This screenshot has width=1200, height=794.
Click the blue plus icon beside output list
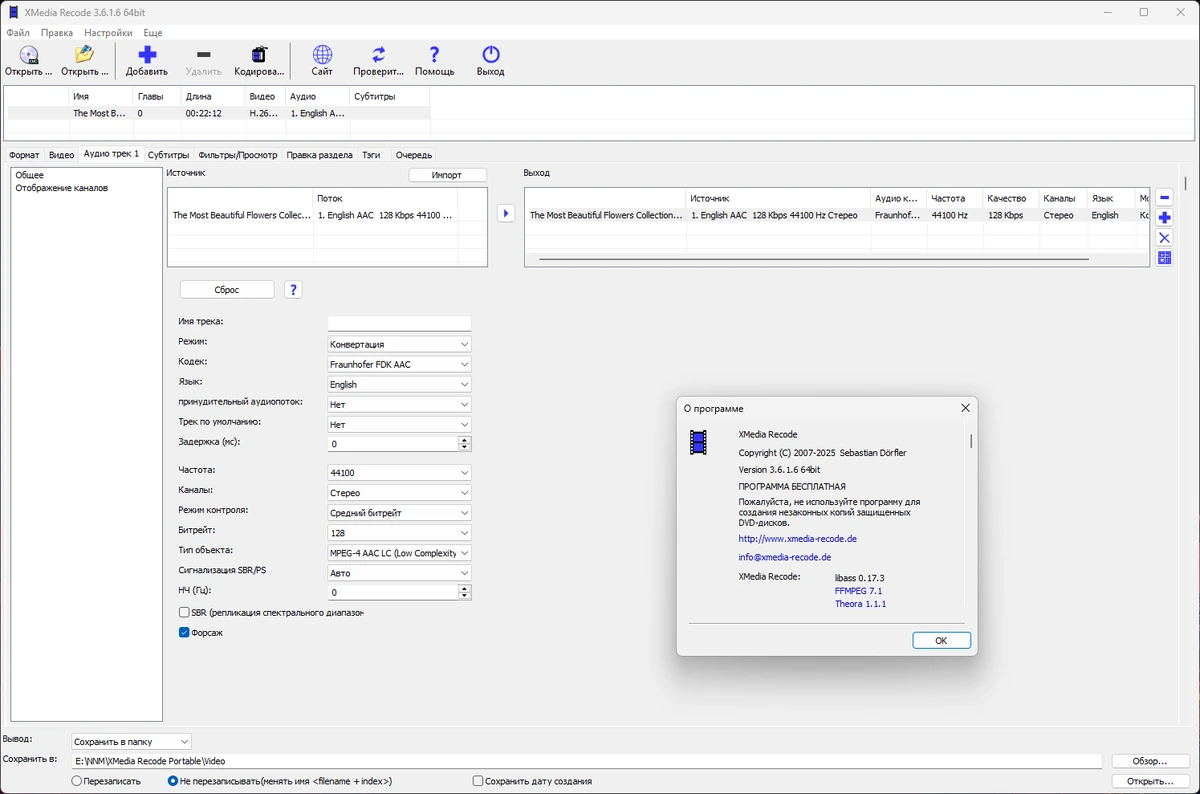point(1164,218)
